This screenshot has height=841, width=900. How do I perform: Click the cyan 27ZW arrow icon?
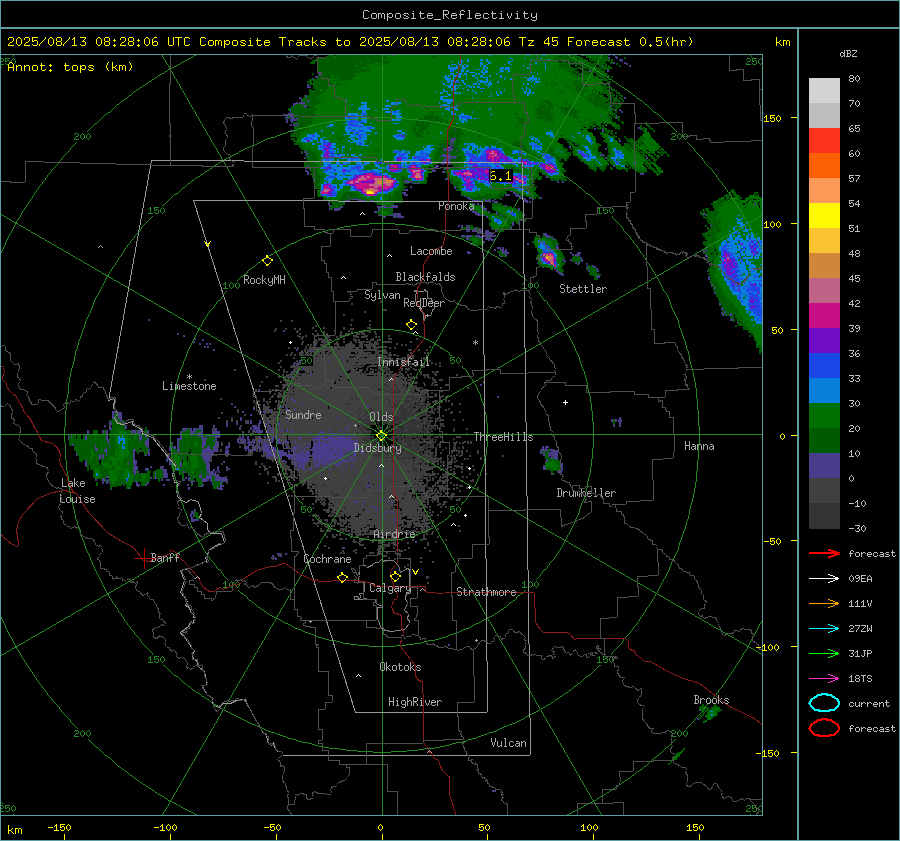824,629
